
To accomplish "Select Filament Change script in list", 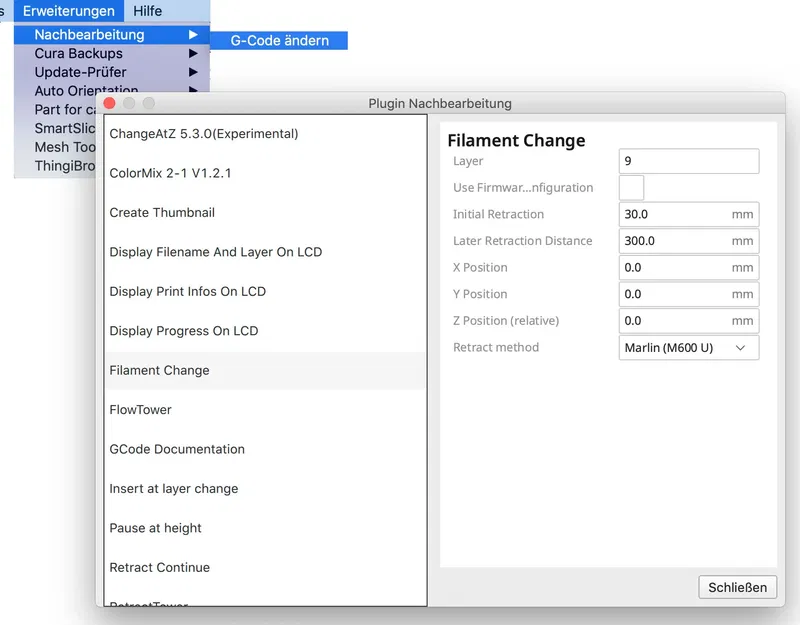I will point(265,370).
